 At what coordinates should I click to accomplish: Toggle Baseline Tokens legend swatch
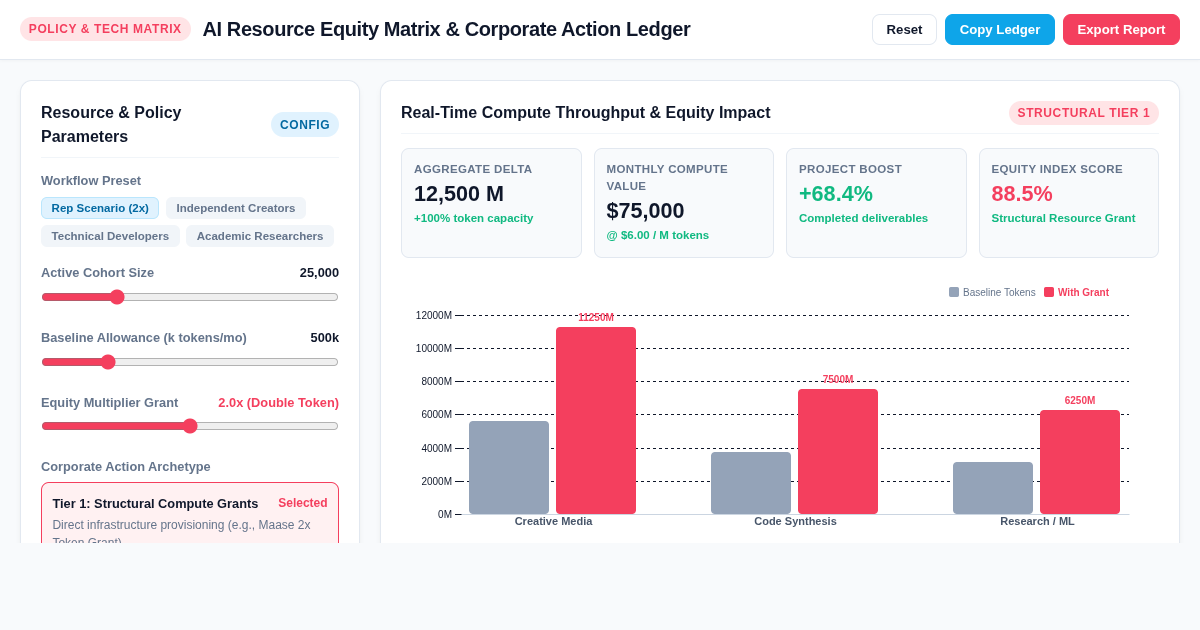[954, 292]
